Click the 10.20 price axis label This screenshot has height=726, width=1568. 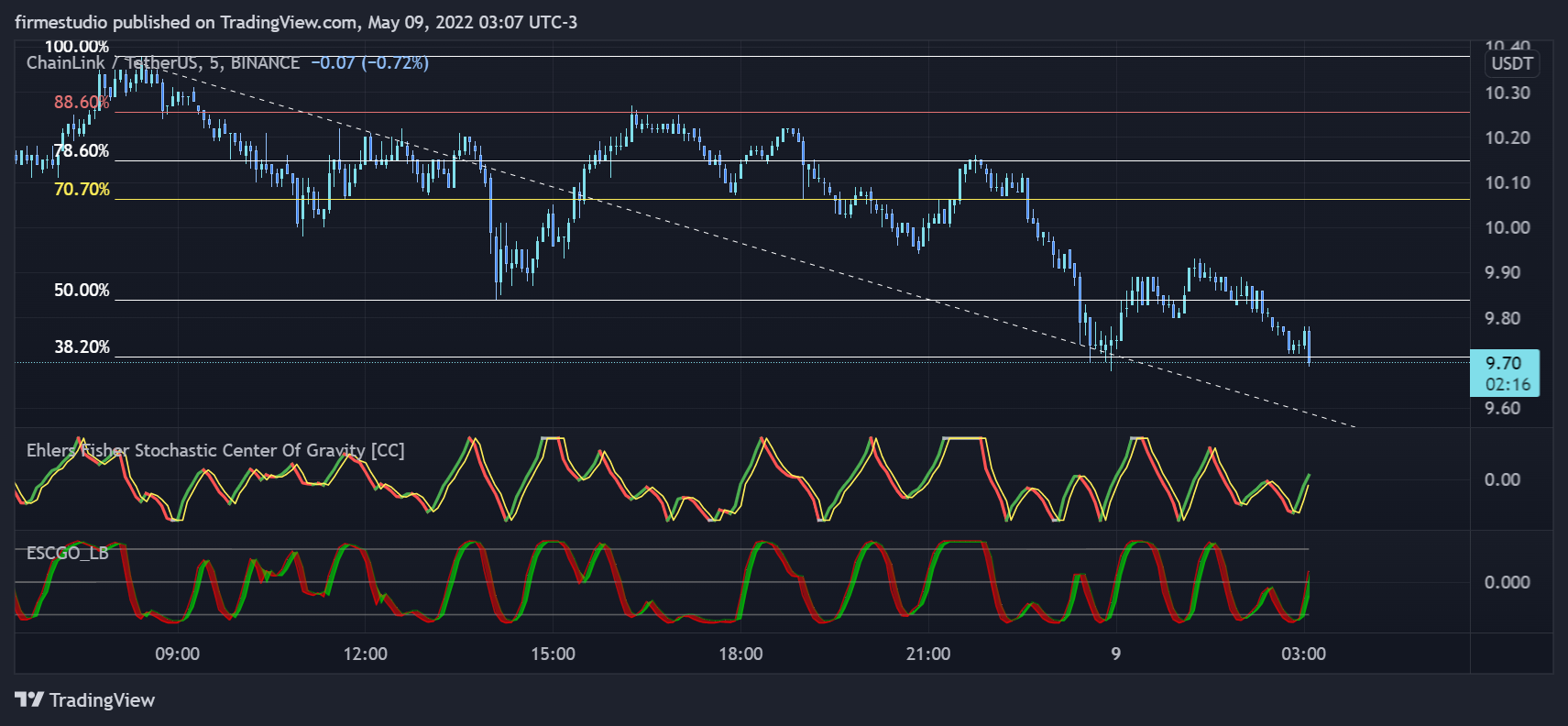tap(1508, 137)
